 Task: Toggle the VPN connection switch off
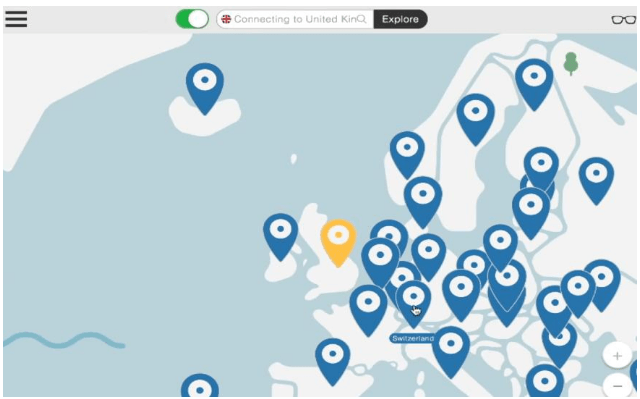[192, 19]
